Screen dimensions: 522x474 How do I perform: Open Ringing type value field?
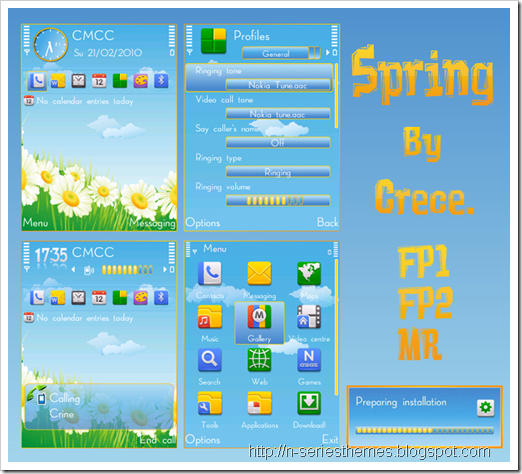pos(278,172)
